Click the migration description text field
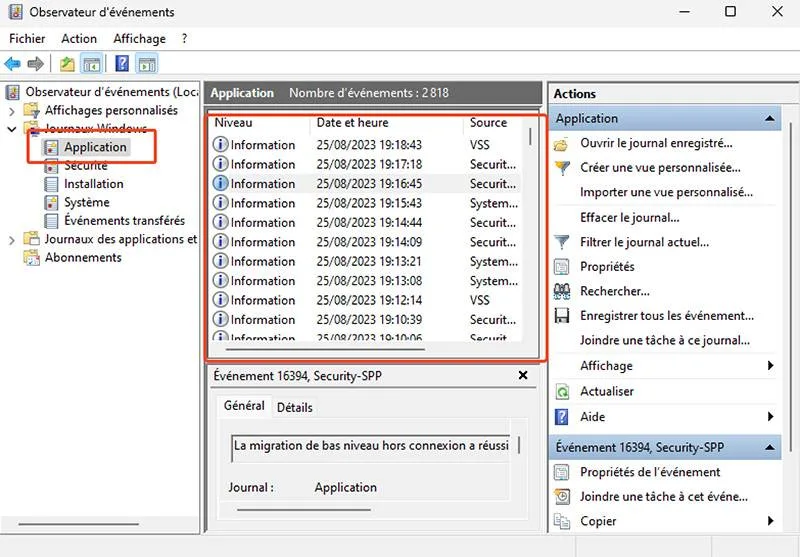Viewport: 800px width, 557px height. click(371, 446)
